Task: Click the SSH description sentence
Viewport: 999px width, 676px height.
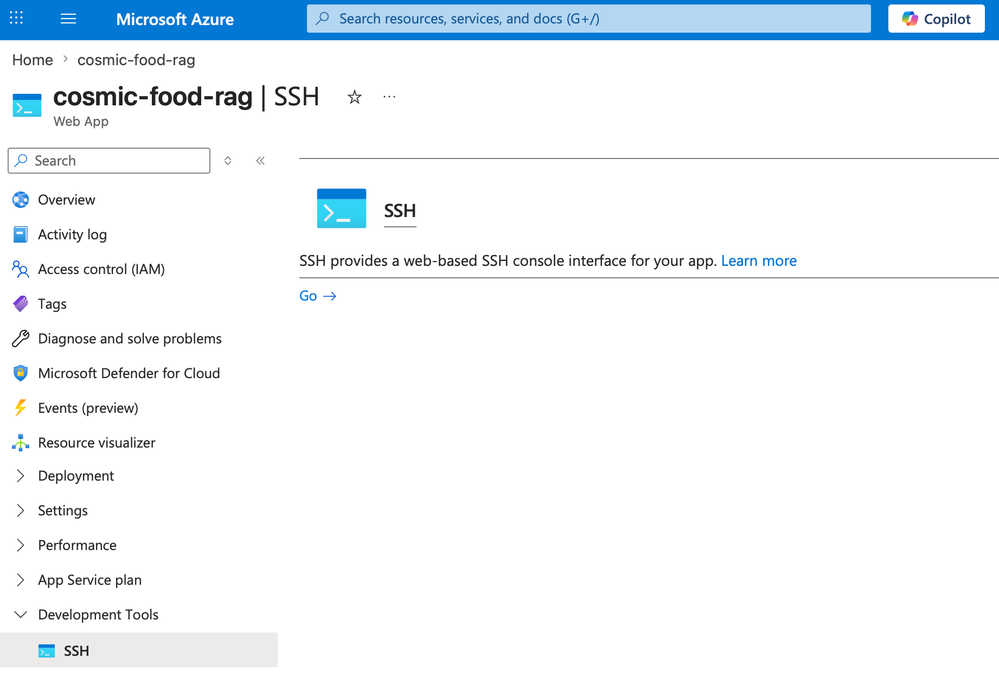Action: click(508, 261)
